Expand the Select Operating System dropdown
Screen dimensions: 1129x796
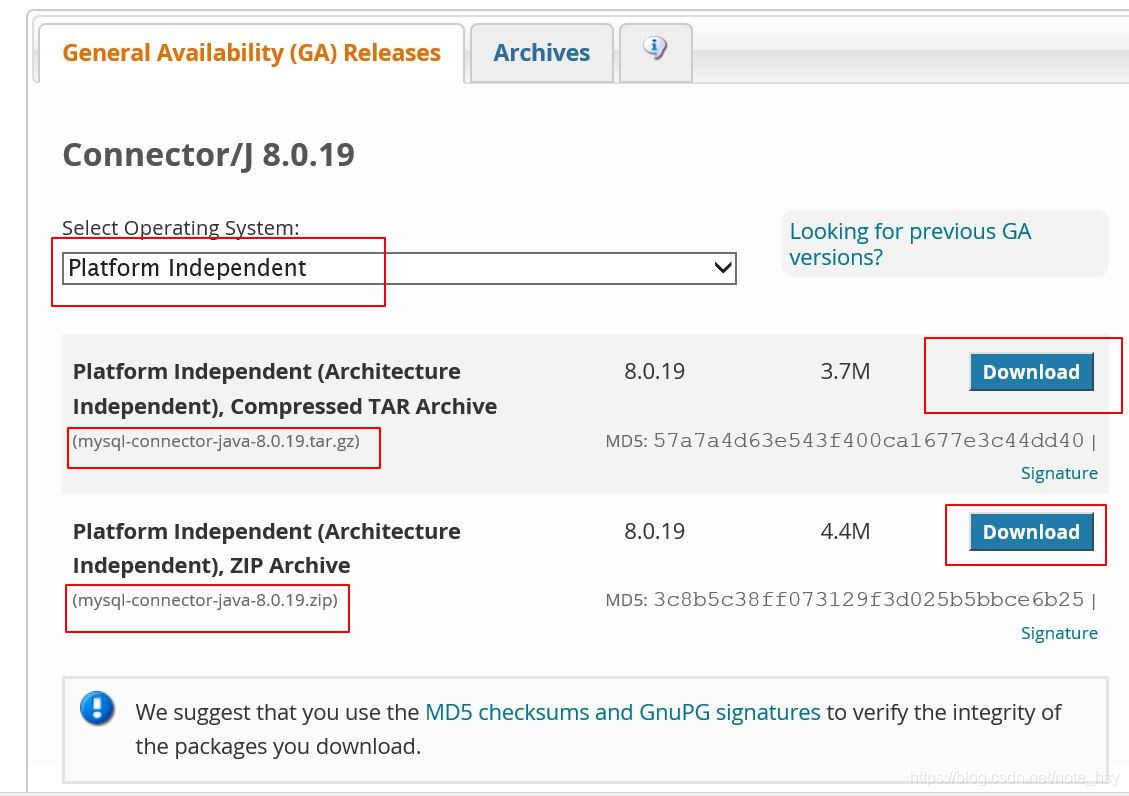coord(399,268)
